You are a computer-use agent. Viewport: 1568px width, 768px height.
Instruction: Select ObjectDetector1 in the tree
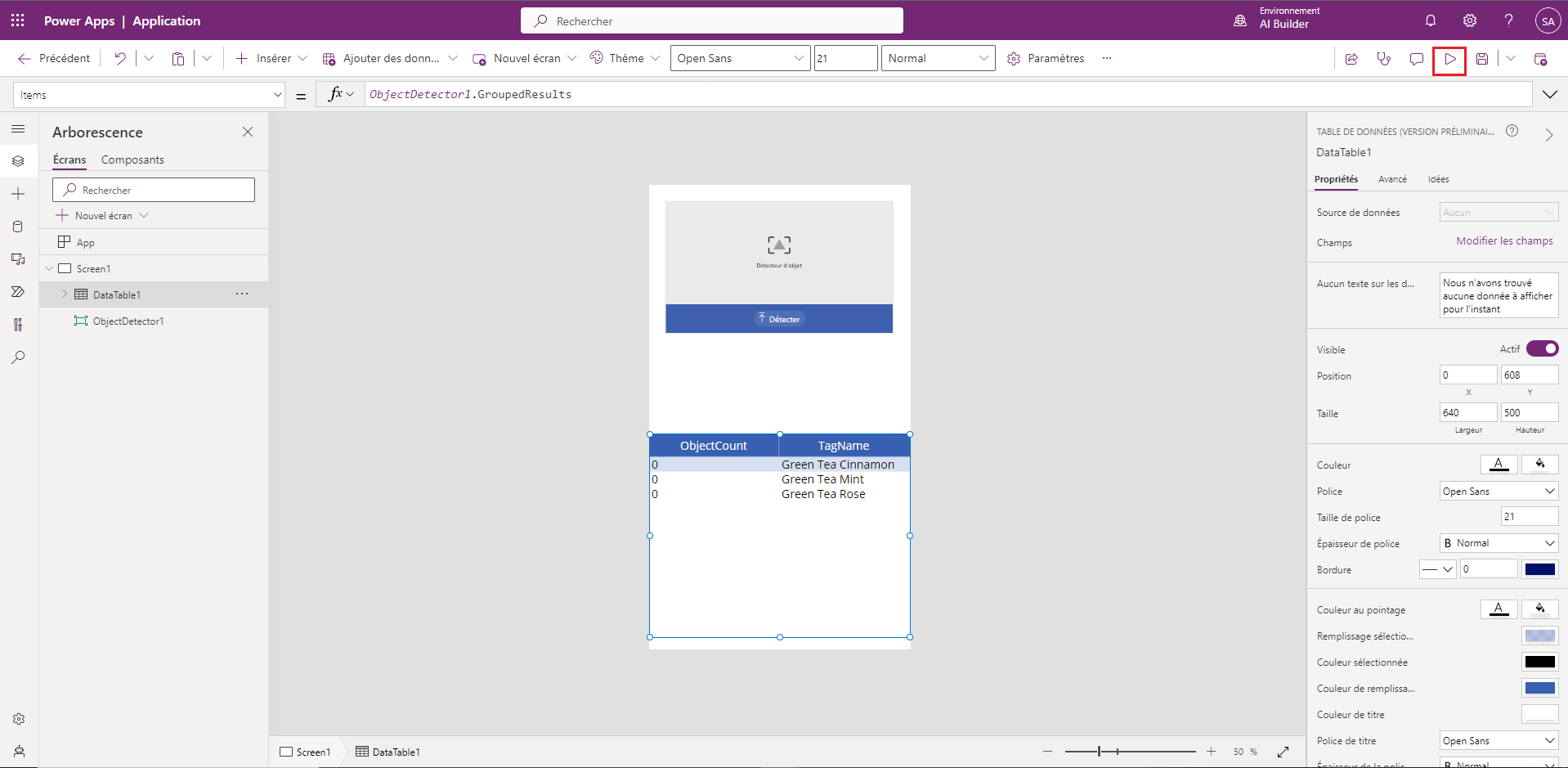(128, 321)
